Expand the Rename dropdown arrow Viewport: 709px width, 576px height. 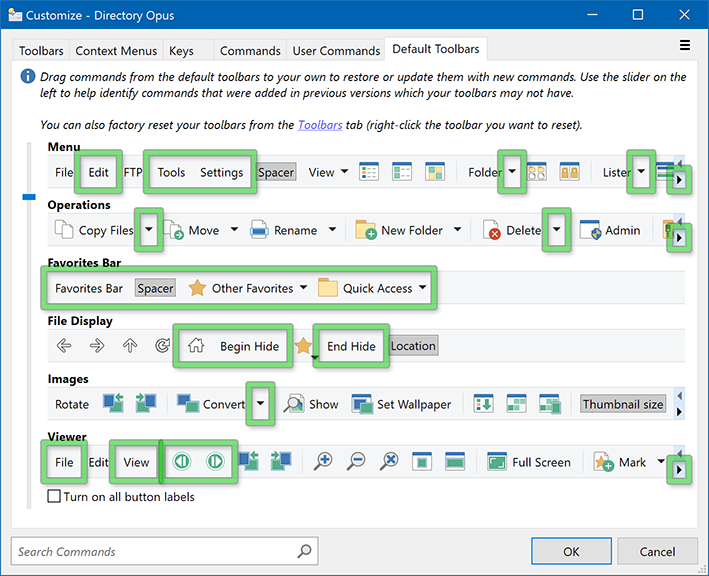point(332,229)
